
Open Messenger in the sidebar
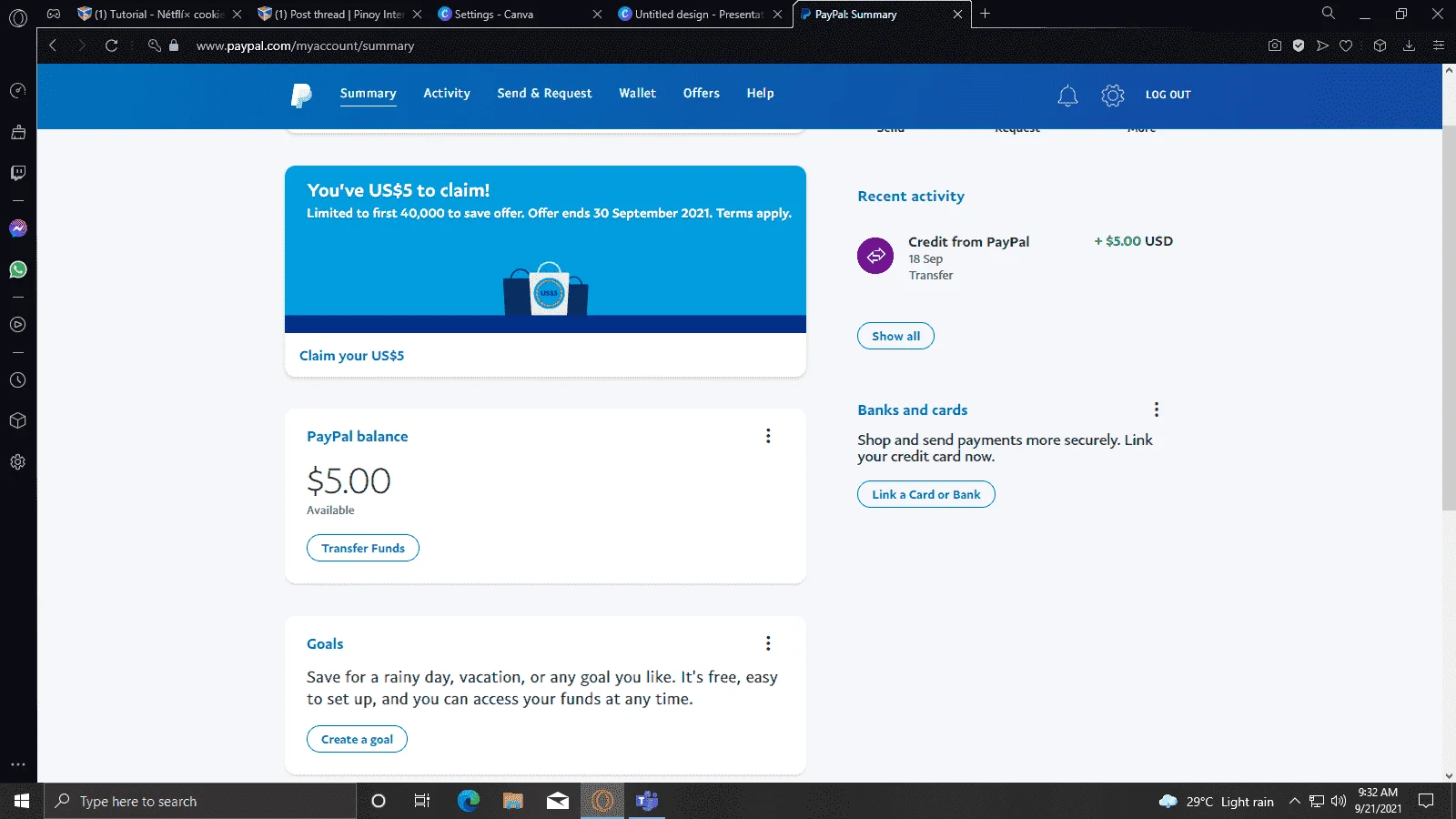pyautogui.click(x=18, y=228)
